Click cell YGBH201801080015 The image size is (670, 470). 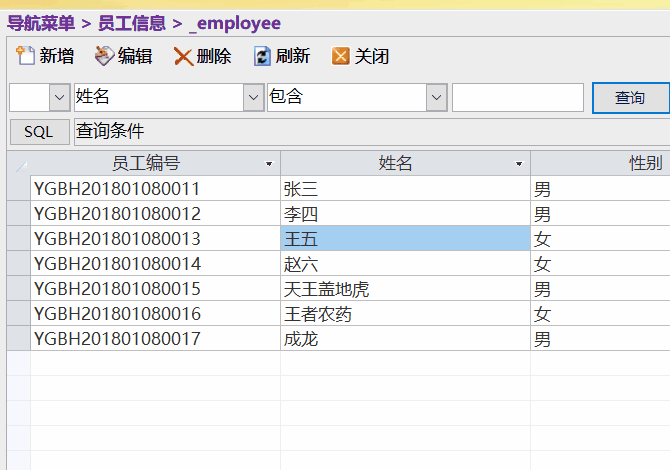(156, 288)
